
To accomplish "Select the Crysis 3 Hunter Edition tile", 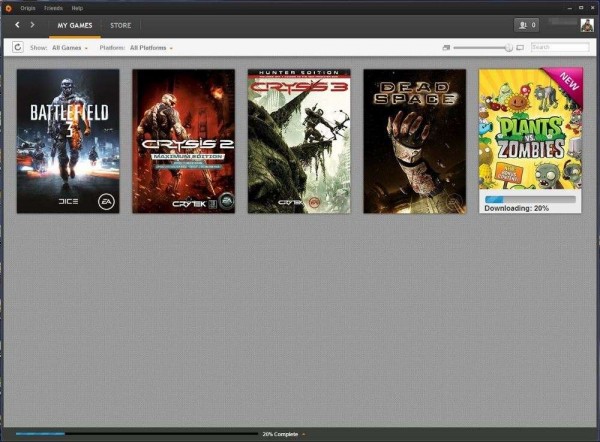I will click(299, 141).
